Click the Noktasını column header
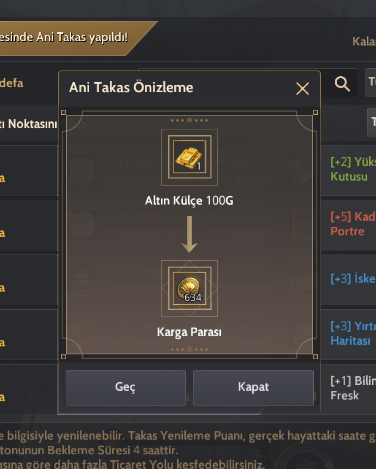This screenshot has height=469, width=376. pos(29,124)
